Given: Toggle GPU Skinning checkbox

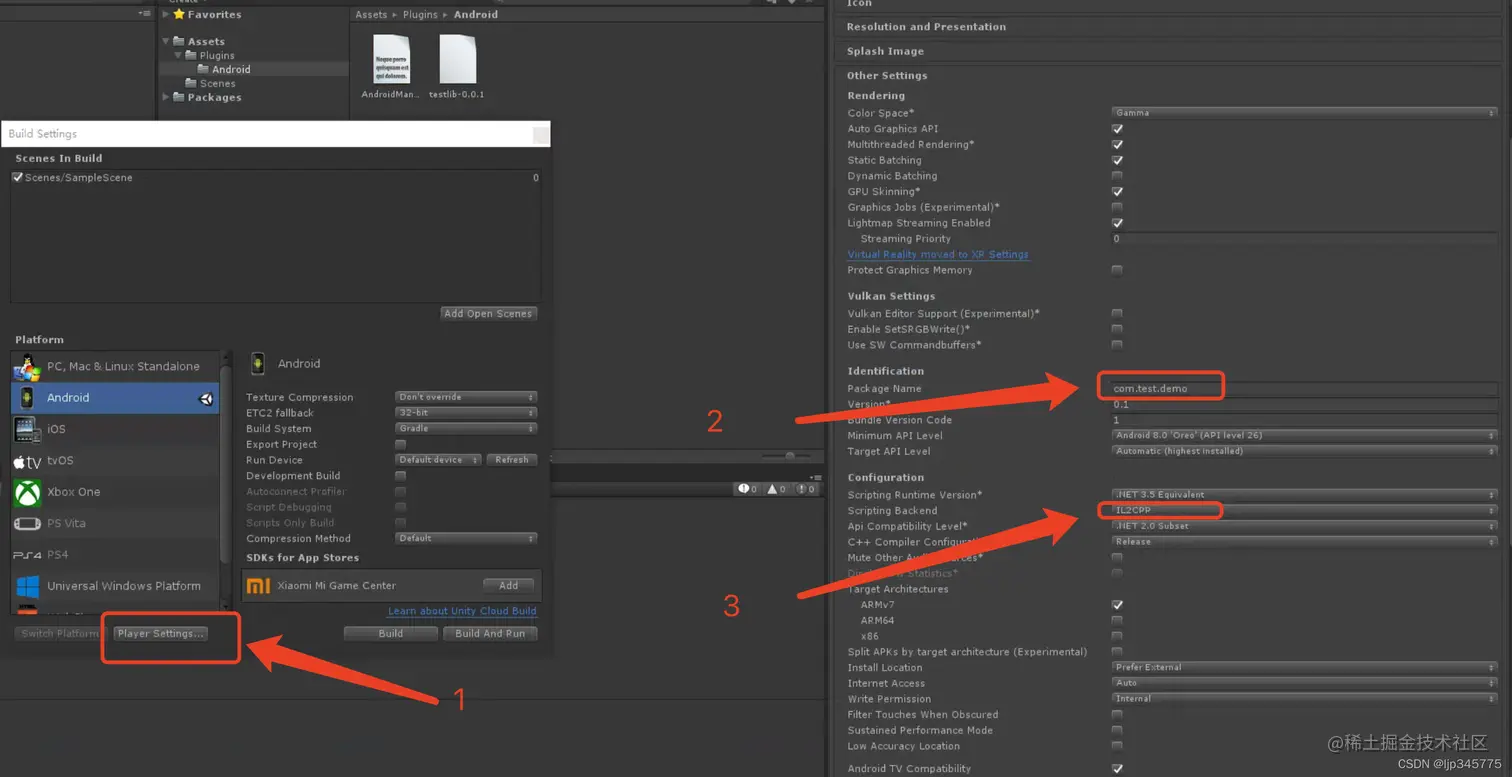Looking at the screenshot, I should [x=1117, y=191].
